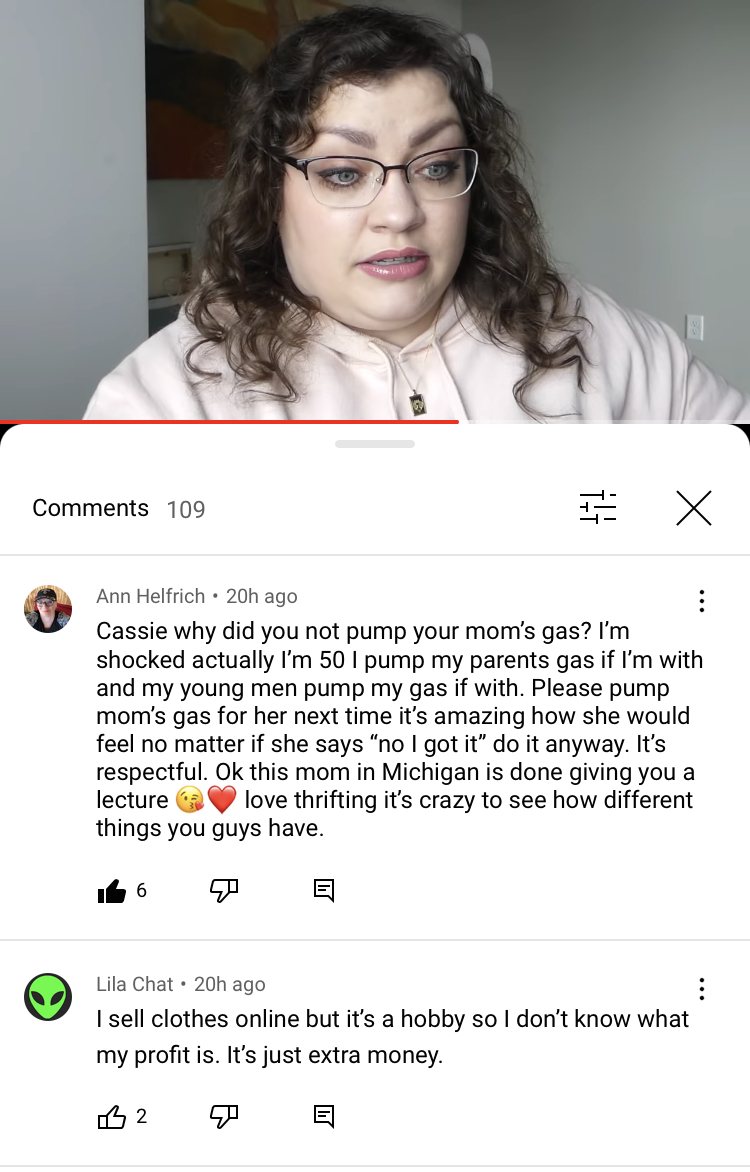Viewport: 750px width, 1172px height.
Task: Dislike Ann Helfrich's comment
Action: click(224, 889)
